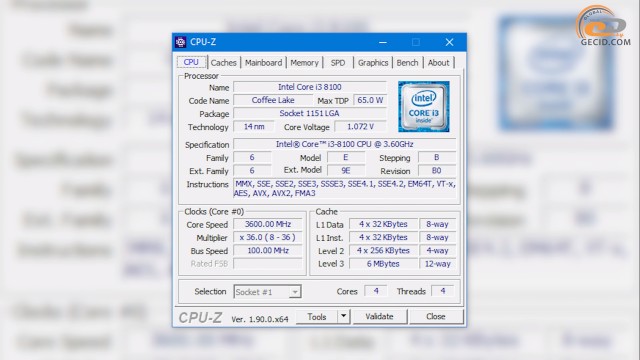Screen dimensions: 640x360
Task: Click the Ext. Model value '9E'
Action: click(346, 171)
